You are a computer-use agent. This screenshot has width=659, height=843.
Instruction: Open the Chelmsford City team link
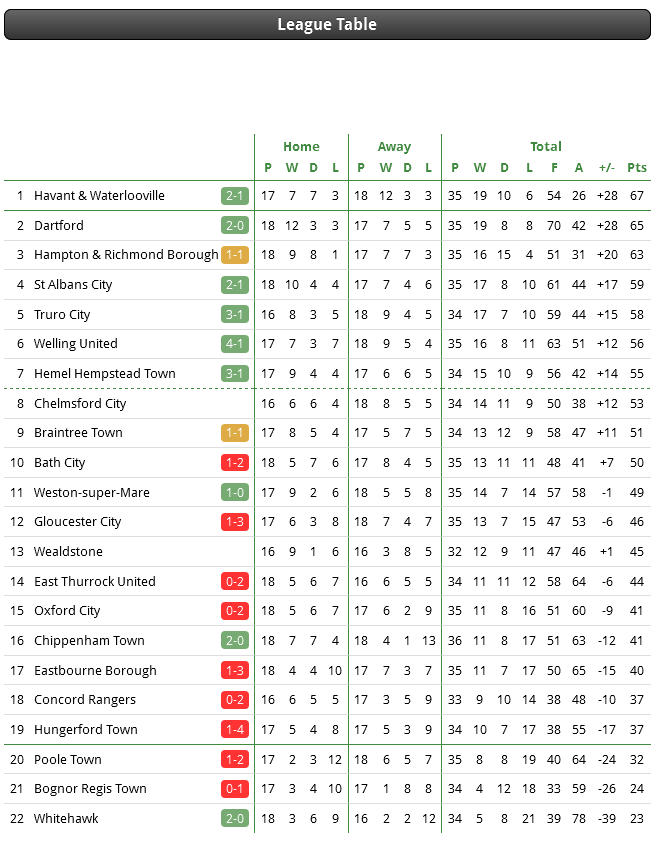point(80,403)
